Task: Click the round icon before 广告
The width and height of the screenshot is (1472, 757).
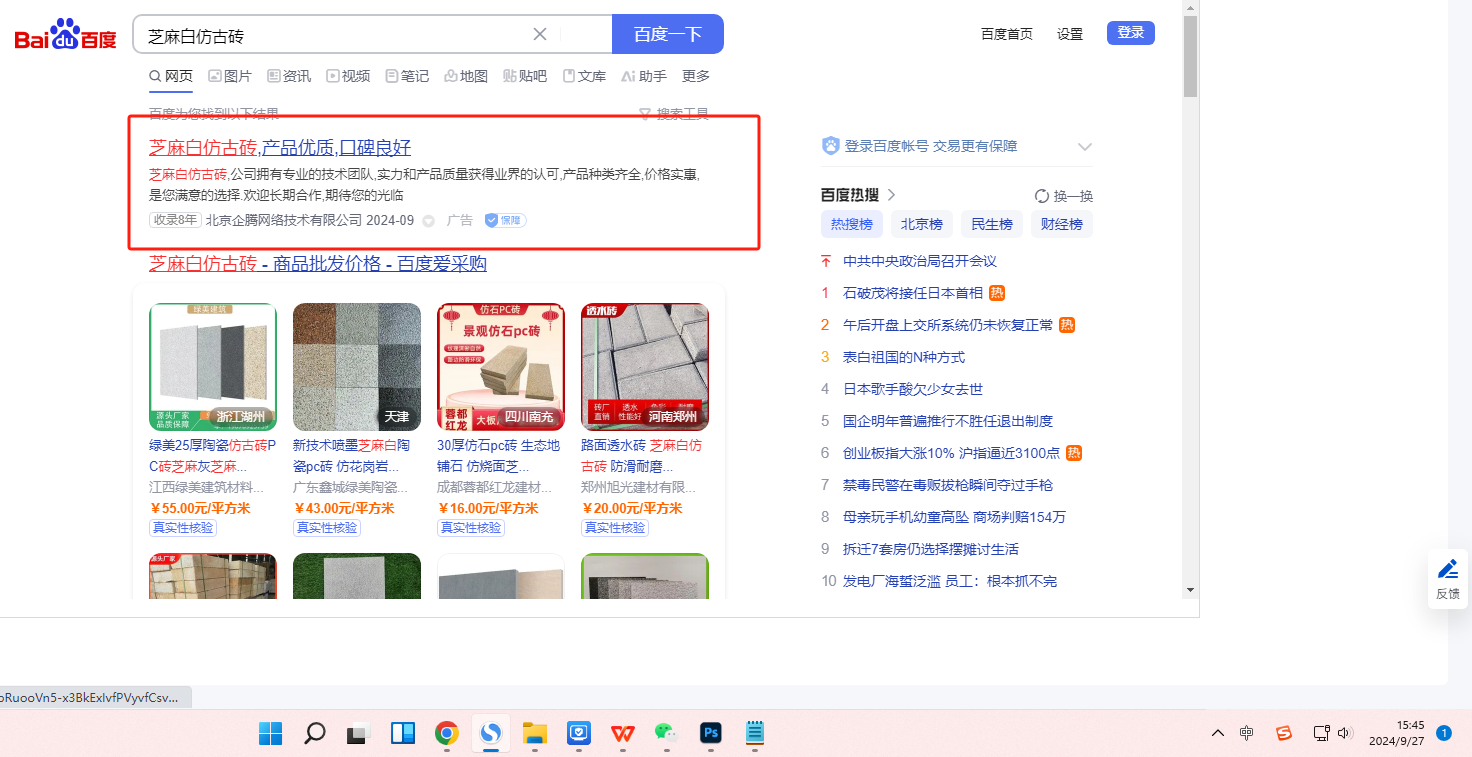Action: pyautogui.click(x=429, y=221)
